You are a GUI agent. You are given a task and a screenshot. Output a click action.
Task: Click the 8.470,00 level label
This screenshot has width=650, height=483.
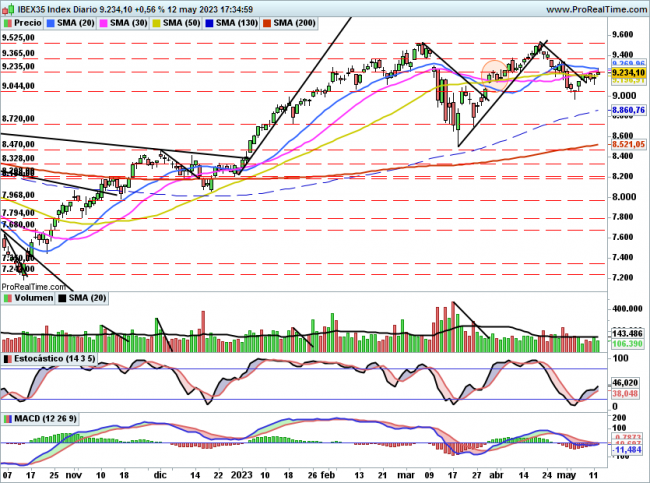point(18,144)
